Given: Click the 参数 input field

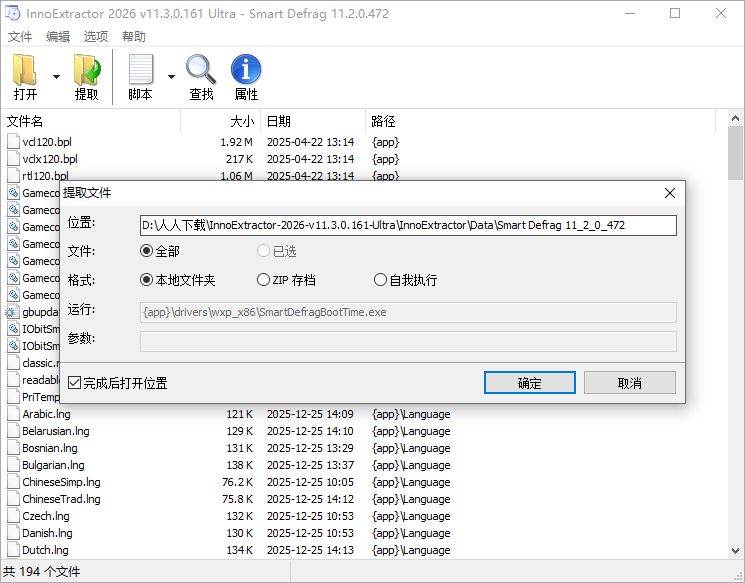Looking at the screenshot, I should [x=408, y=341].
